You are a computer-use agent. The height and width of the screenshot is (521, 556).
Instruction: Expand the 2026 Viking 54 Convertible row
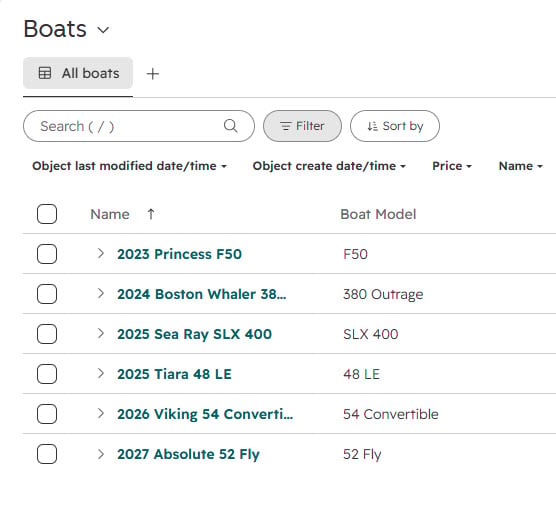click(101, 414)
